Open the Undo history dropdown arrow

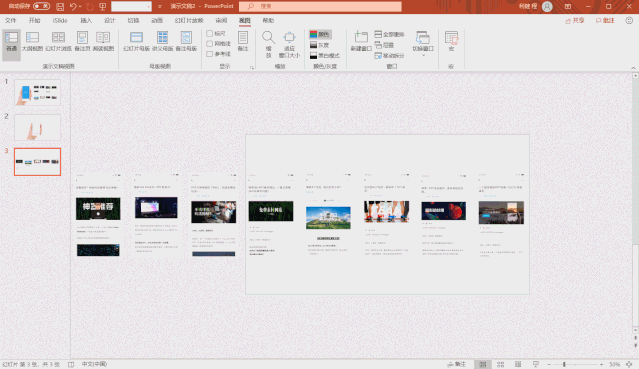(80, 7)
